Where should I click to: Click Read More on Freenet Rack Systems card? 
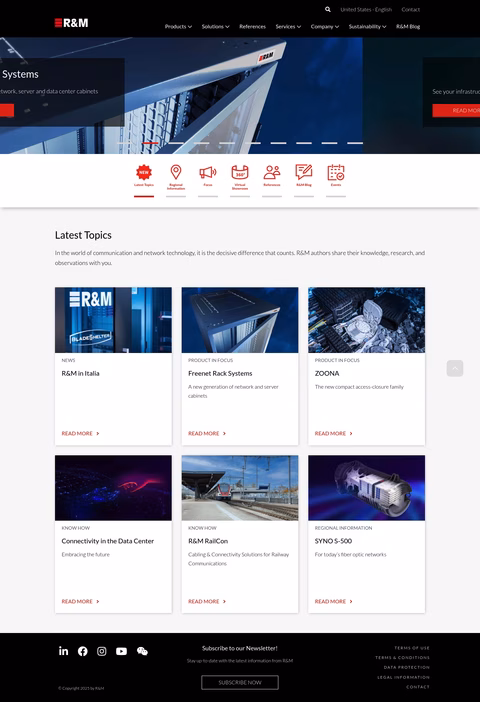click(x=207, y=433)
